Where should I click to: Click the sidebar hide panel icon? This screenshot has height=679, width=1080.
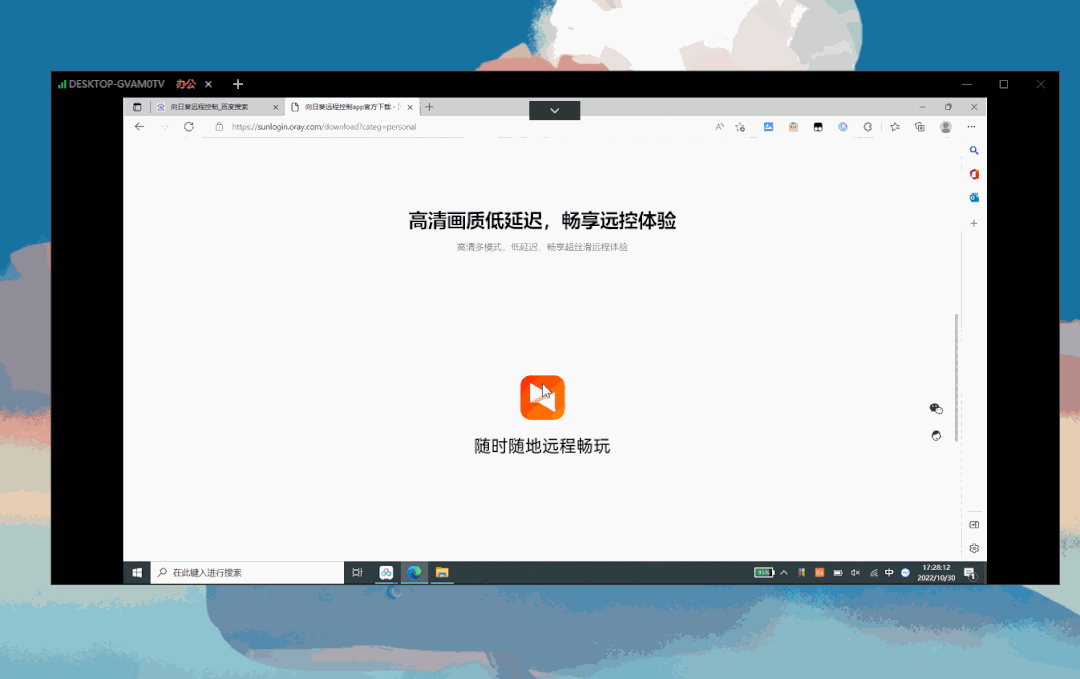974,525
